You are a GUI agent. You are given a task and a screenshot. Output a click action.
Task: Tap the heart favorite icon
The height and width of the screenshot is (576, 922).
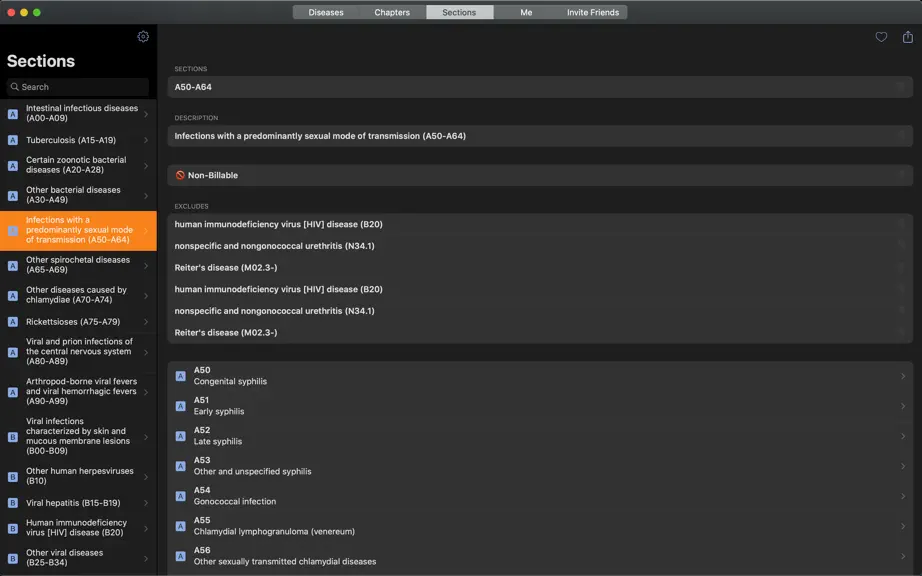pos(881,37)
